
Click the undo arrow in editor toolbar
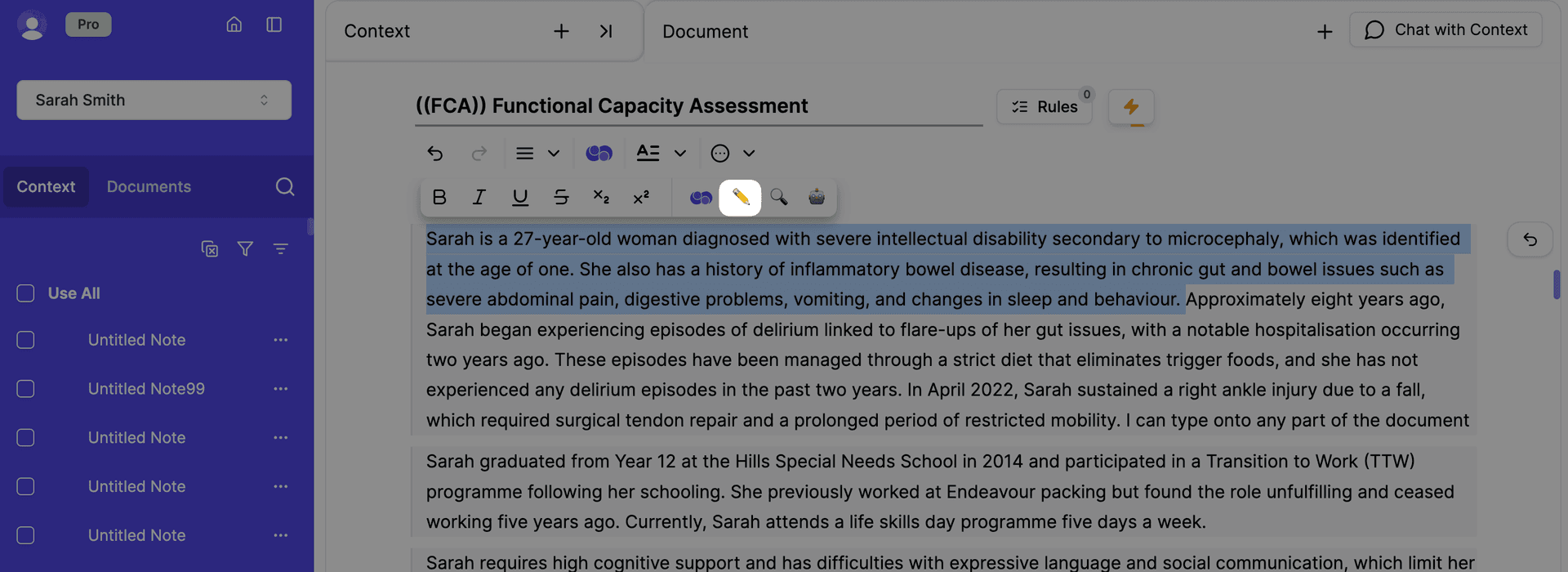coord(435,154)
